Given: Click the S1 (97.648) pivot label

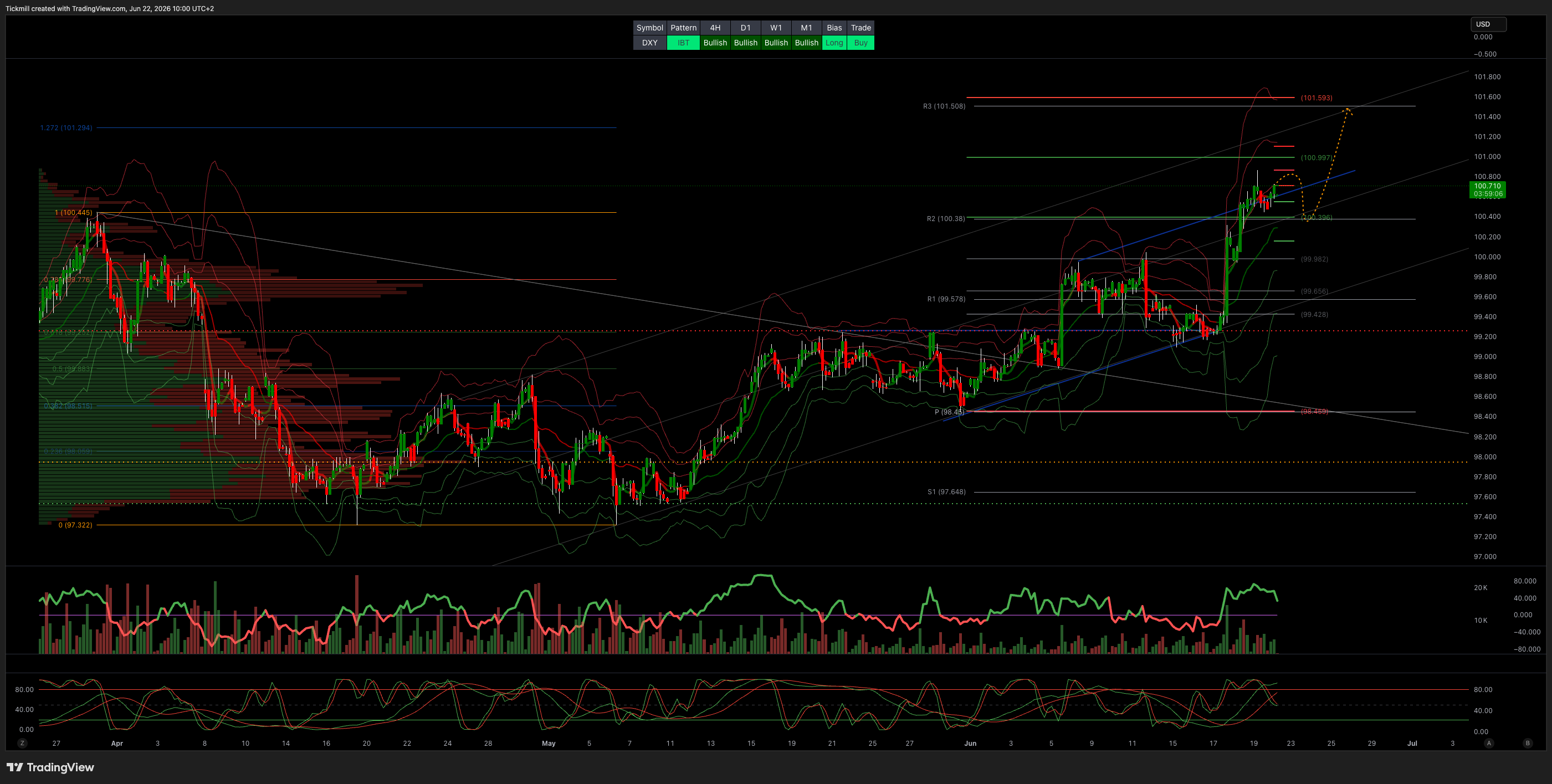Looking at the screenshot, I should (946, 492).
